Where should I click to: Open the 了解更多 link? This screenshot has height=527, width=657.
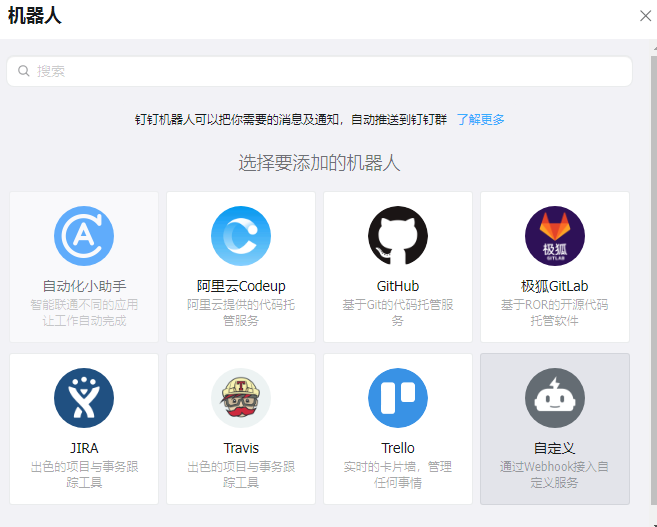pyautogui.click(x=480, y=120)
